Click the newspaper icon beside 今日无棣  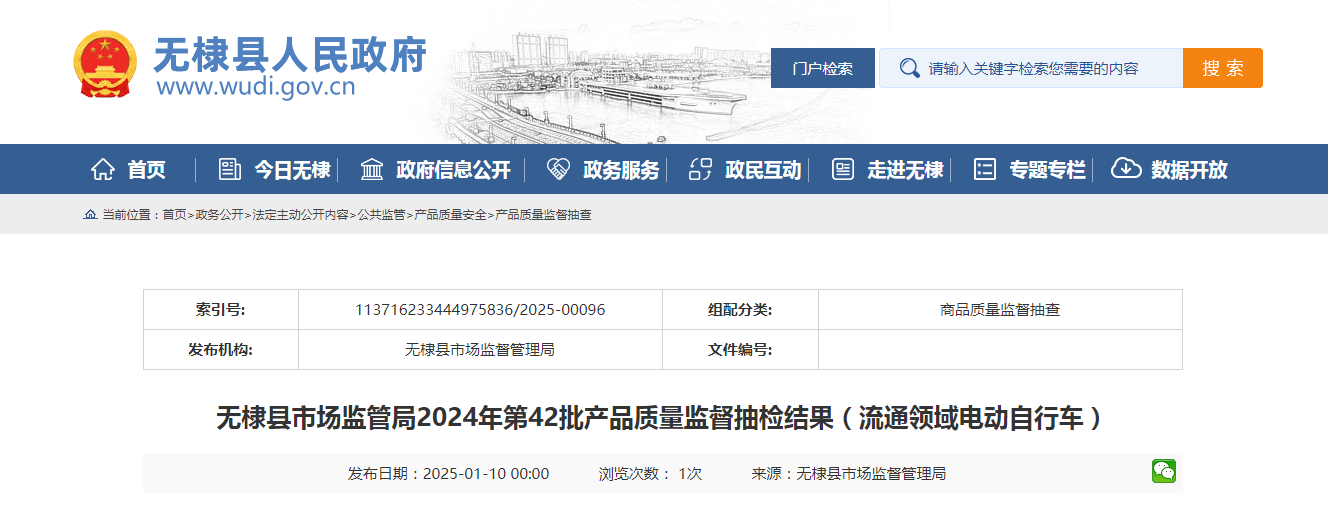[230, 170]
